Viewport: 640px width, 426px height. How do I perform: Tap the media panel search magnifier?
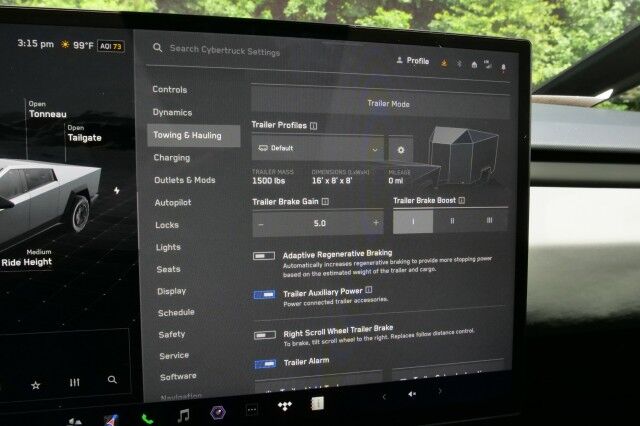pyautogui.click(x=112, y=380)
